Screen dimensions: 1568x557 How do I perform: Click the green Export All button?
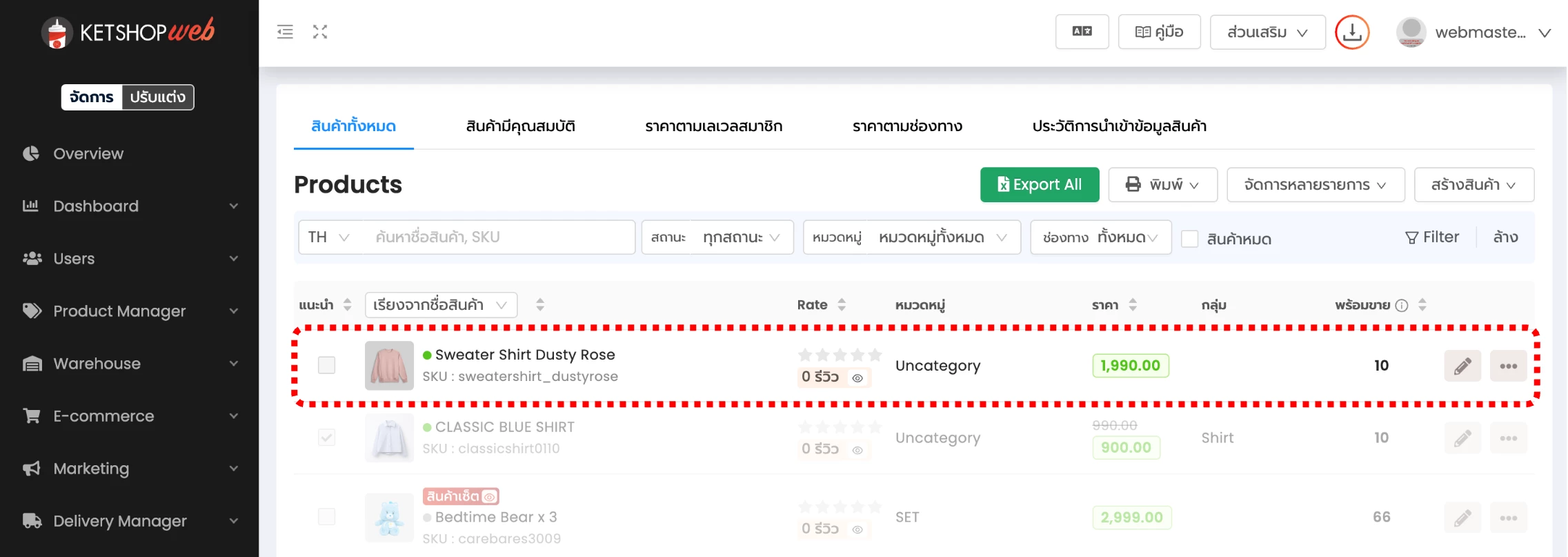coord(1039,185)
